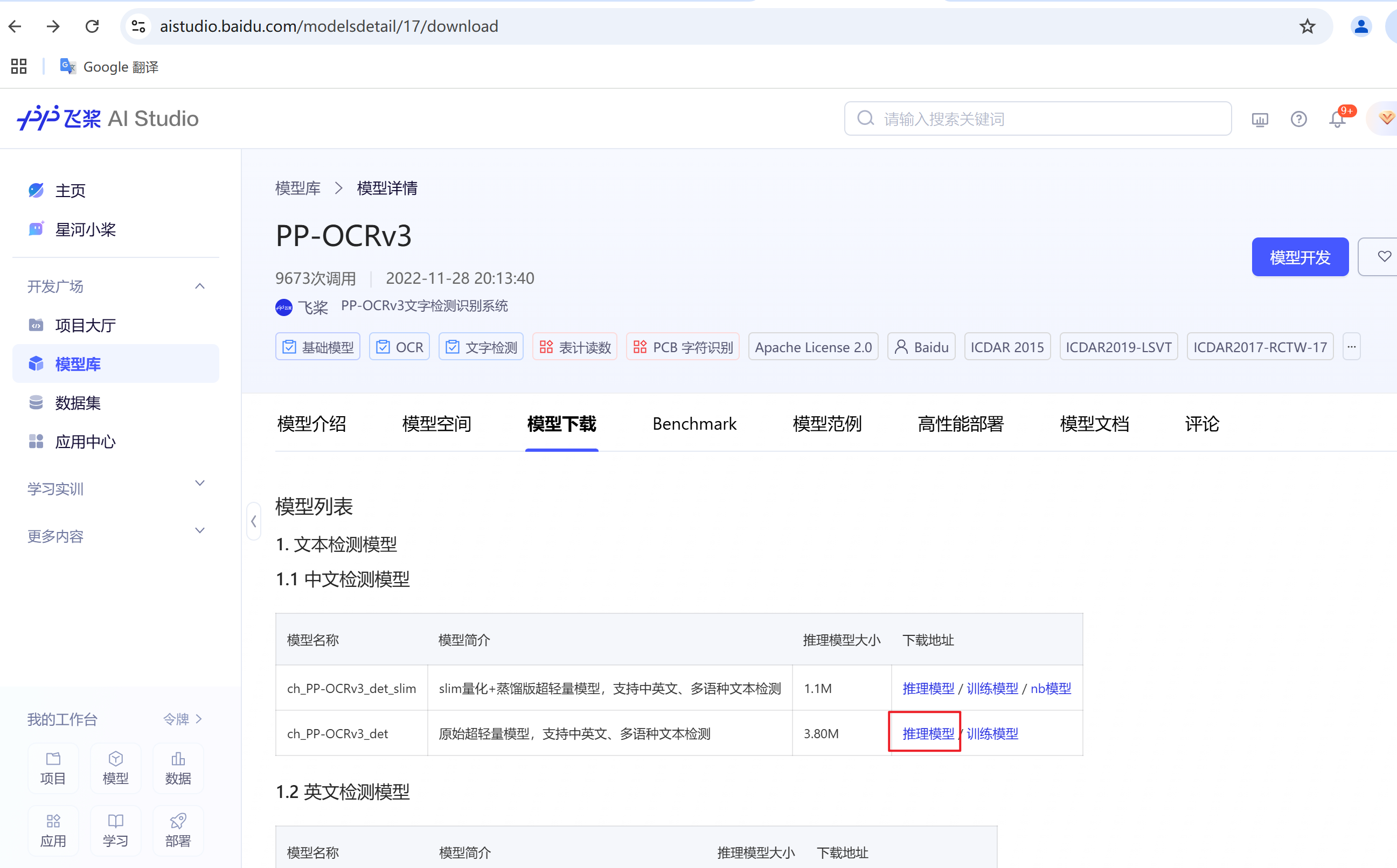Screen dimensions: 1397x868
Task: Click the ellipsis to show more tags
Action: pyautogui.click(x=1352, y=346)
